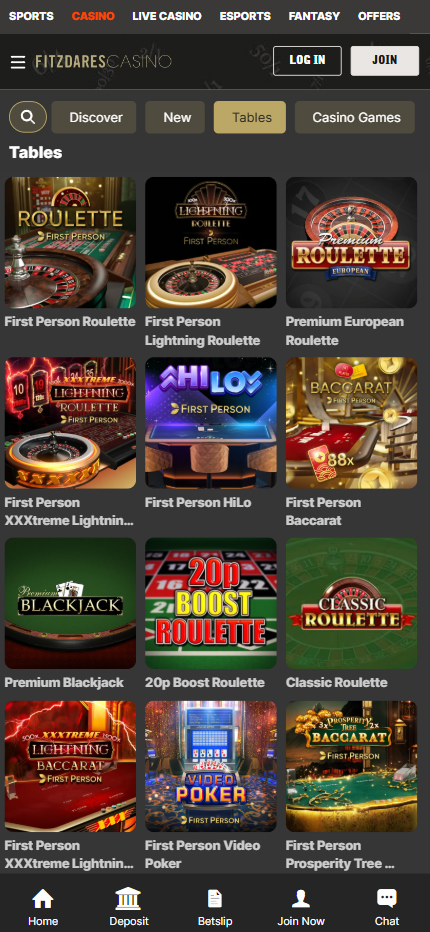Open the hamburger menu icon
Image resolution: width=430 pixels, height=932 pixels.
pyautogui.click(x=18, y=62)
